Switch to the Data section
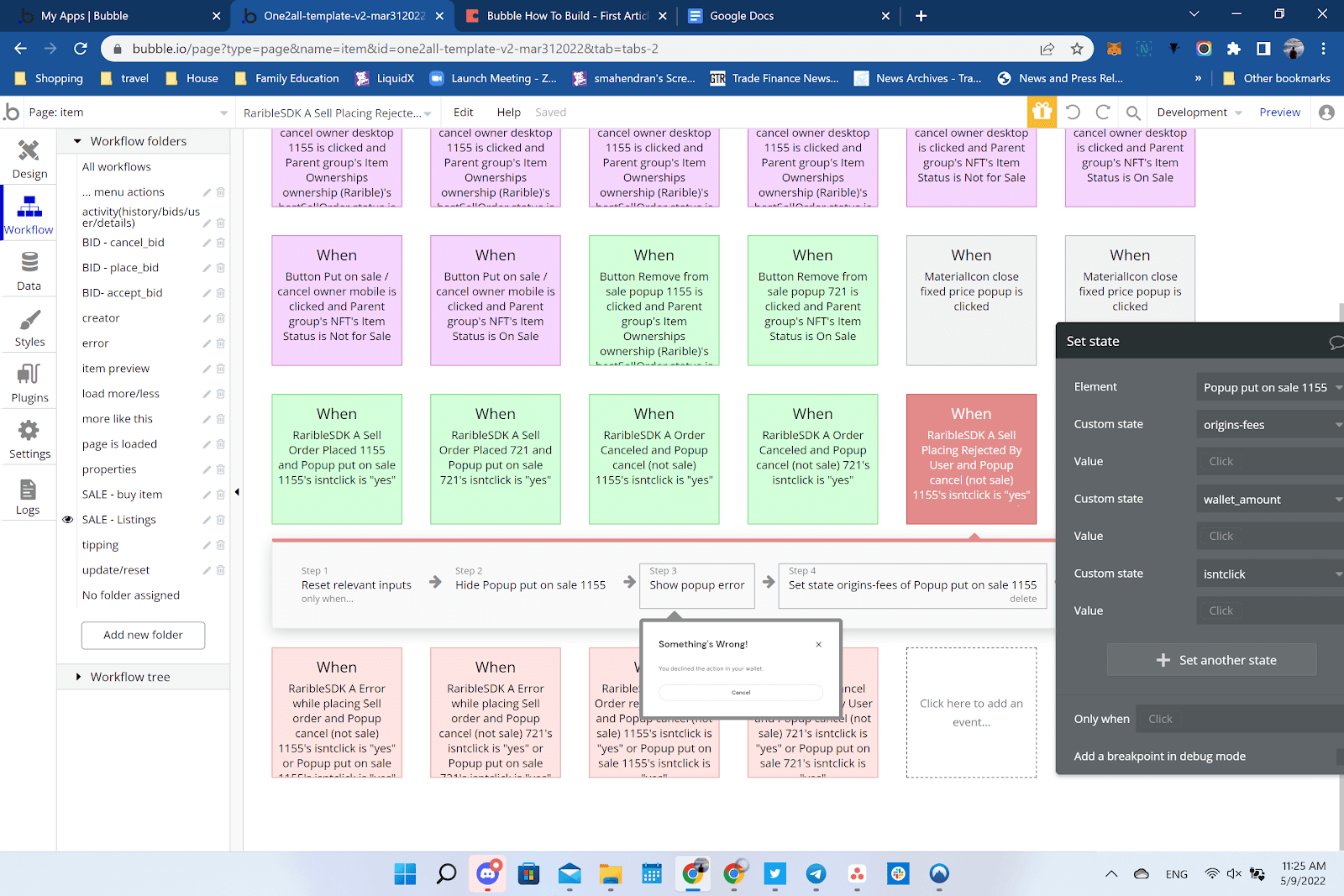 [x=29, y=270]
